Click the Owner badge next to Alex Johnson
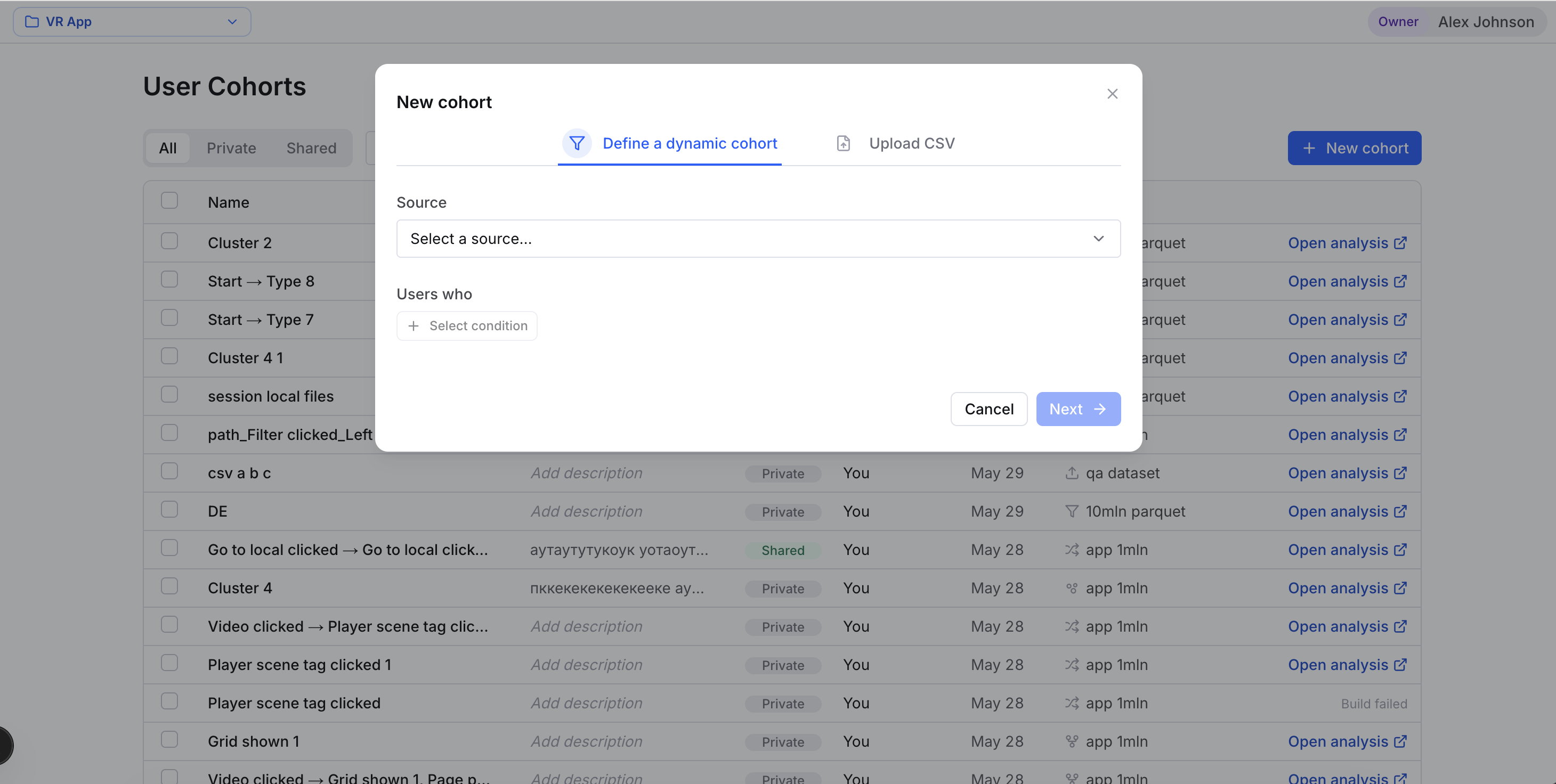 coord(1398,22)
